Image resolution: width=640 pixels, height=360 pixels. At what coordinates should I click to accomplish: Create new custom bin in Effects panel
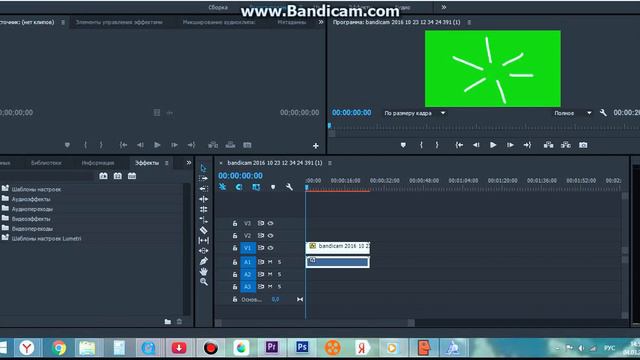[x=168, y=322]
